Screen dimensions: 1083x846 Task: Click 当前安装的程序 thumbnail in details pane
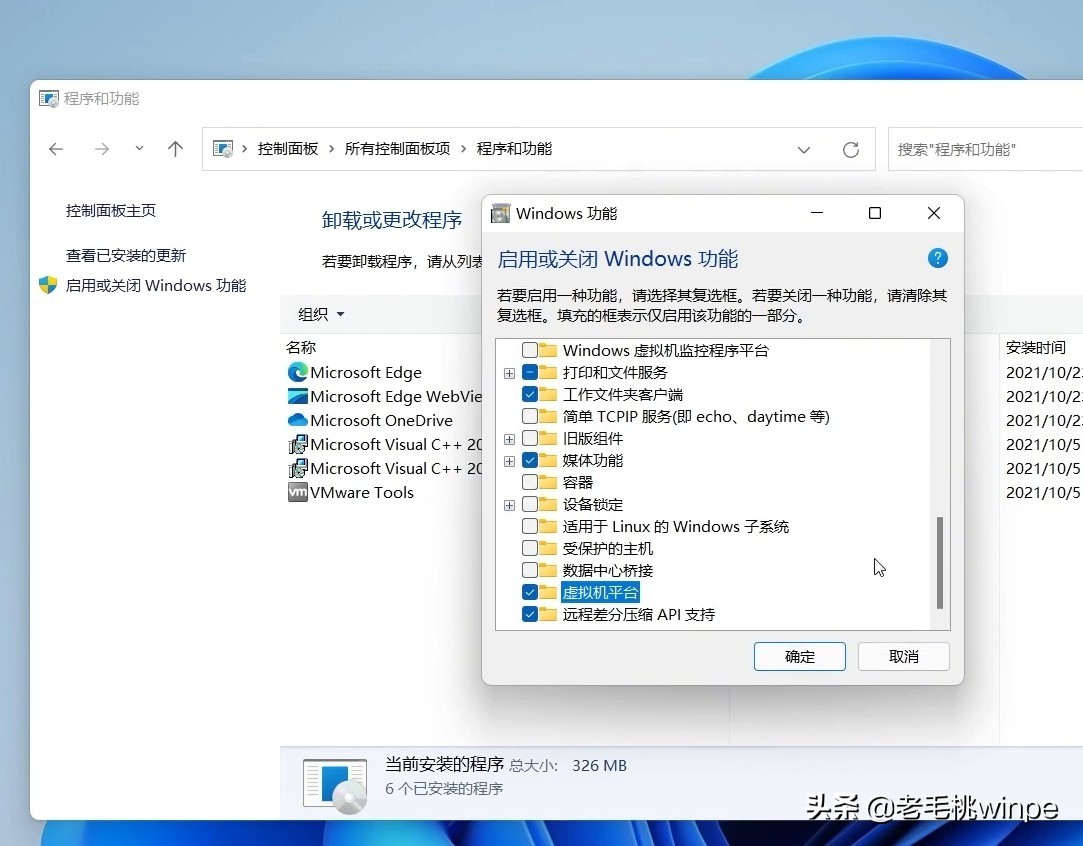[x=335, y=785]
